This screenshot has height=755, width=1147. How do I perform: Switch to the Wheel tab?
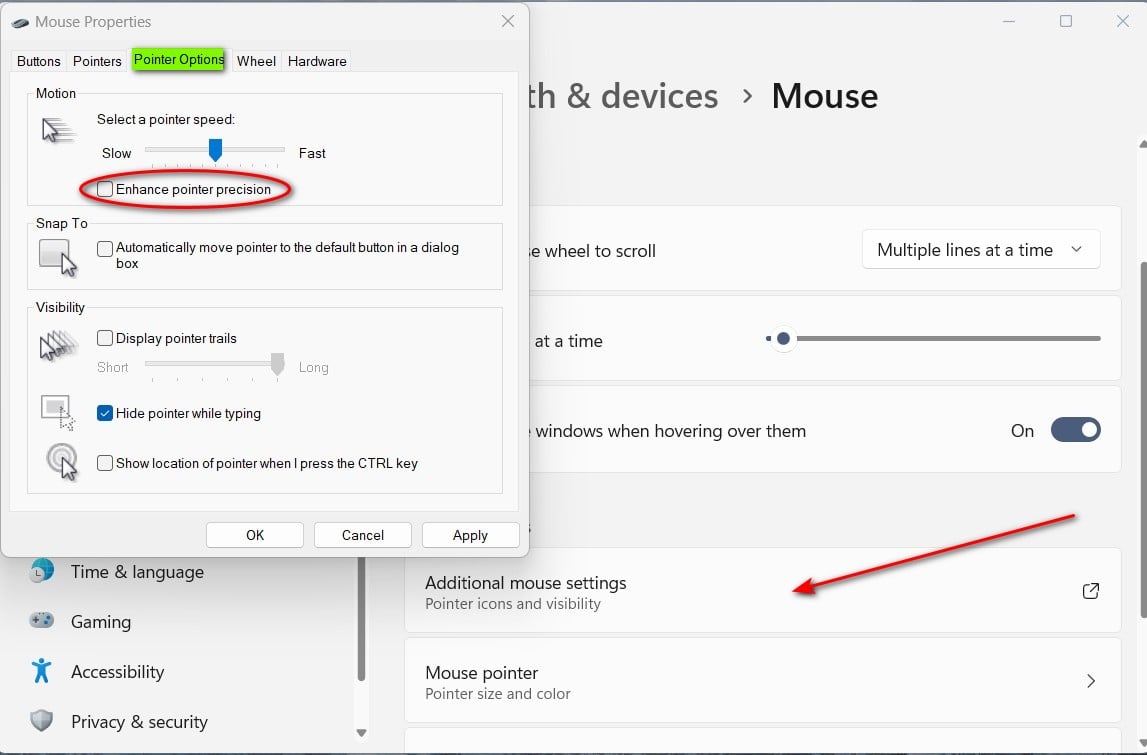(x=256, y=61)
